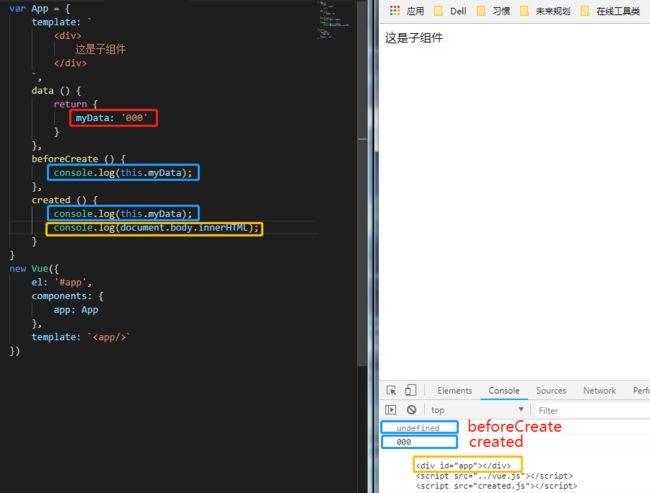This screenshot has height=493, width=650.
Task: Click console.log(document.body.innerHTML) code line
Action: pos(156,228)
